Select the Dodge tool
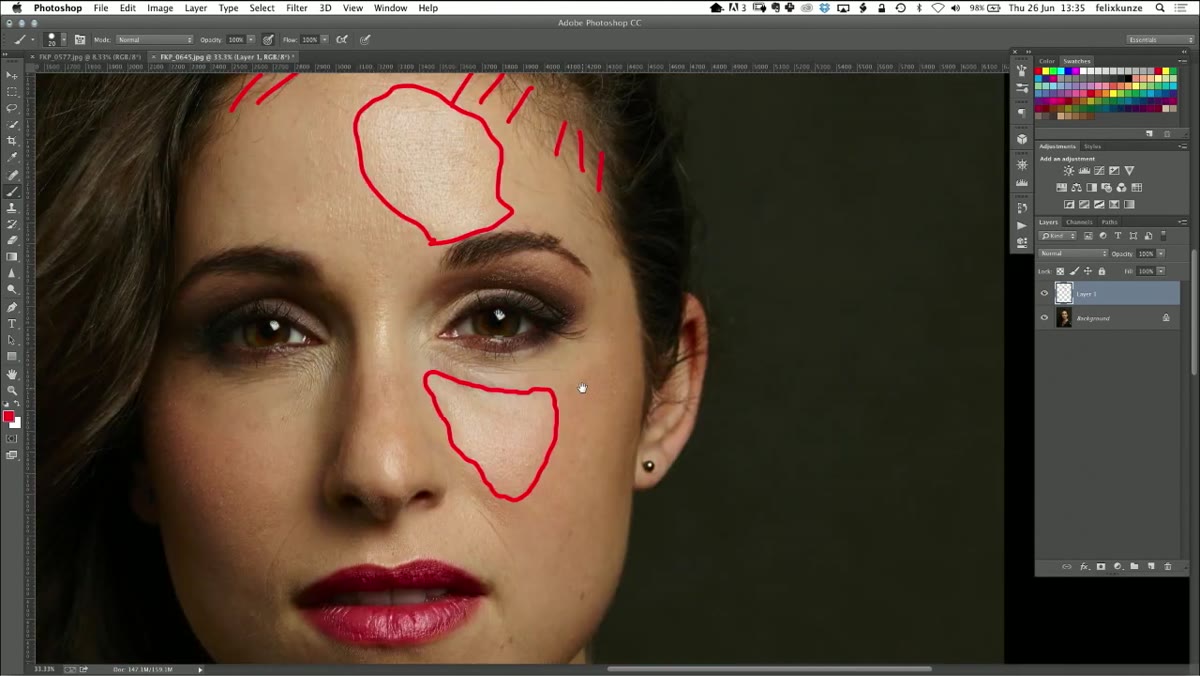Screen dimensions: 1200x676 (12, 289)
